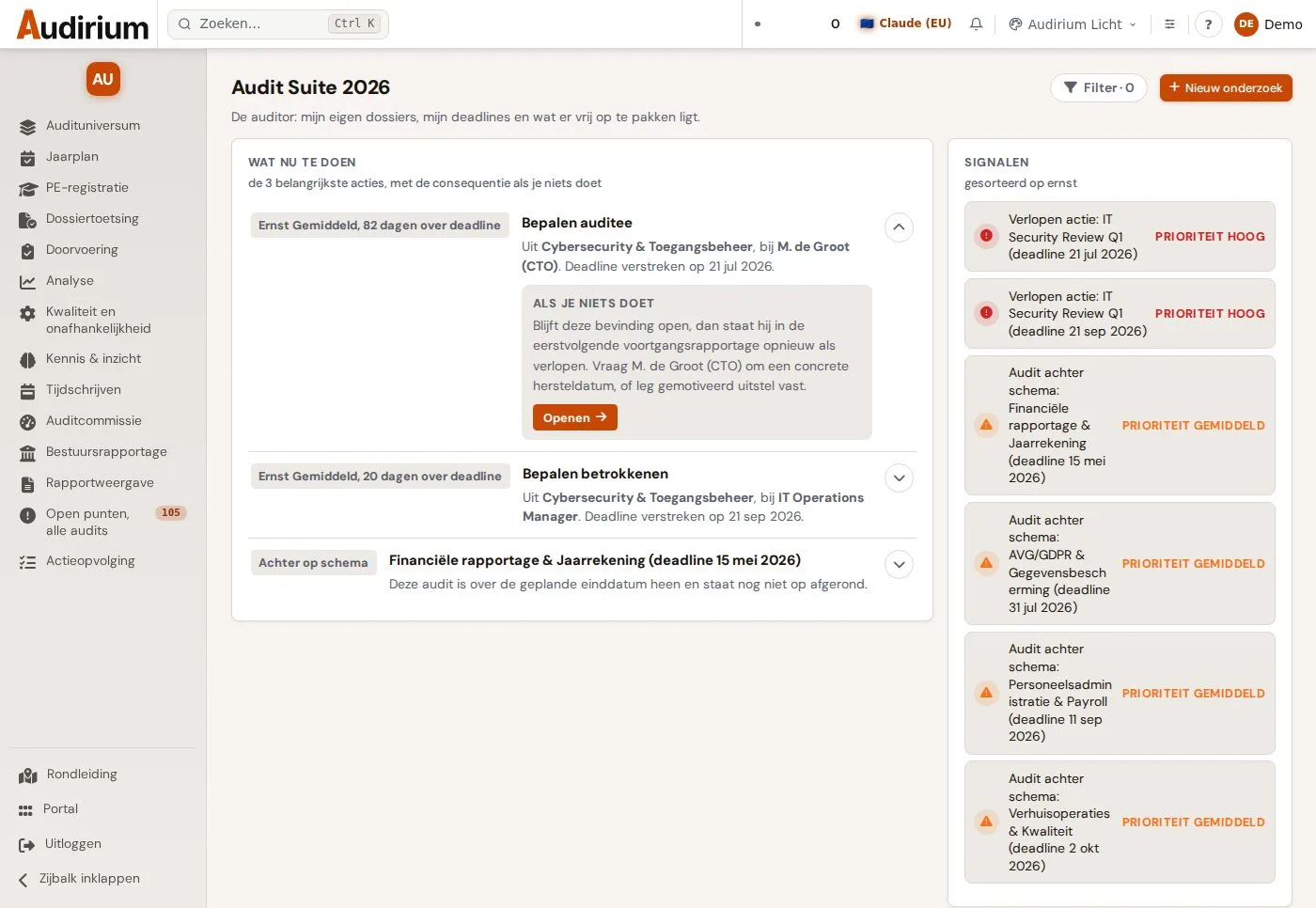Viewport: 1316px width, 908px height.
Task: Click the Zoeken search field
Action: pos(278,24)
